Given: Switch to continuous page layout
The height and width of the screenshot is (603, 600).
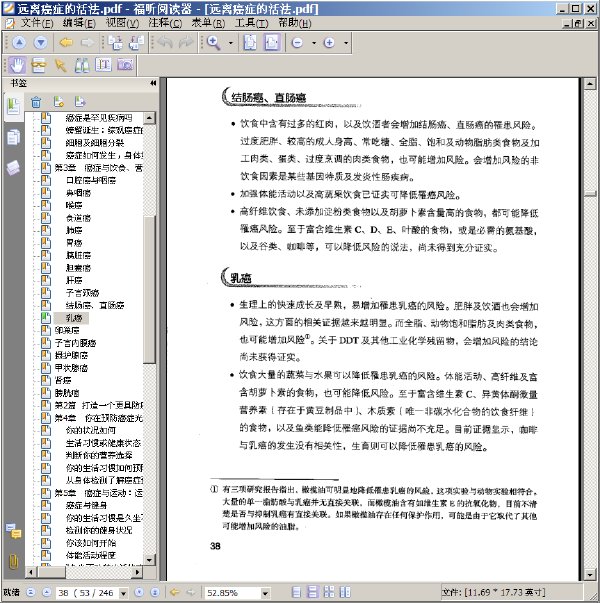Looking at the screenshot, I should (x=313, y=593).
